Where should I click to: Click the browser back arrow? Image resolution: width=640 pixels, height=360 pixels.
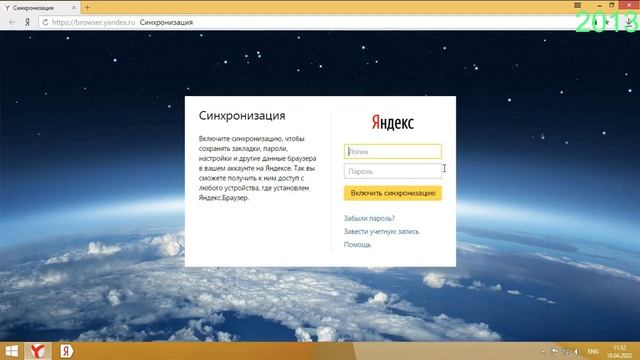tap(12, 22)
